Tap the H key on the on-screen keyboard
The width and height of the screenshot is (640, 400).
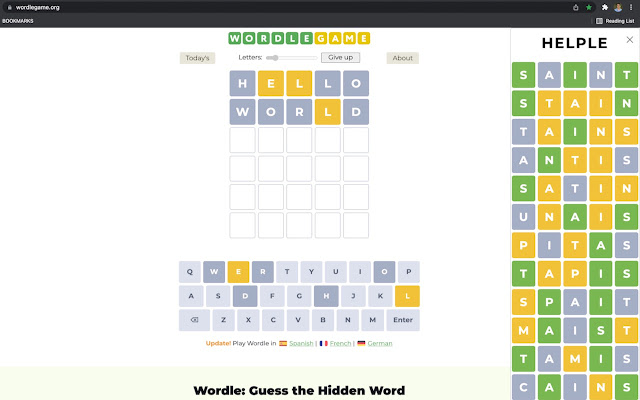point(326,296)
